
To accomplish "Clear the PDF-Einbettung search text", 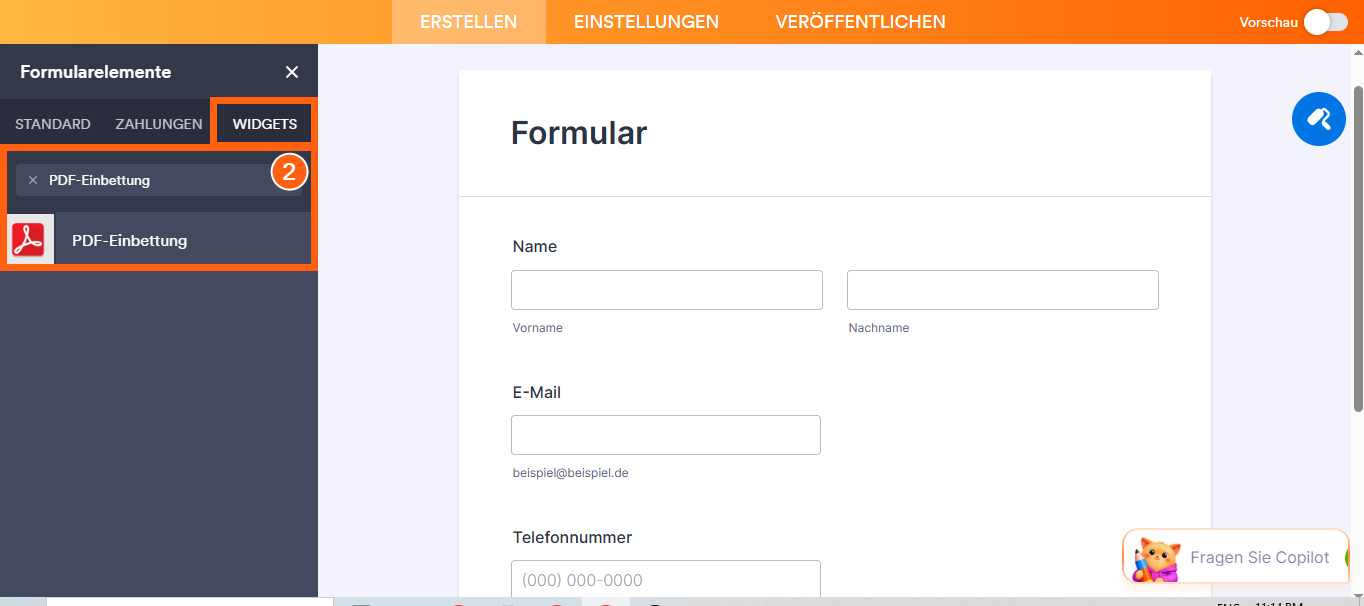I will [33, 180].
